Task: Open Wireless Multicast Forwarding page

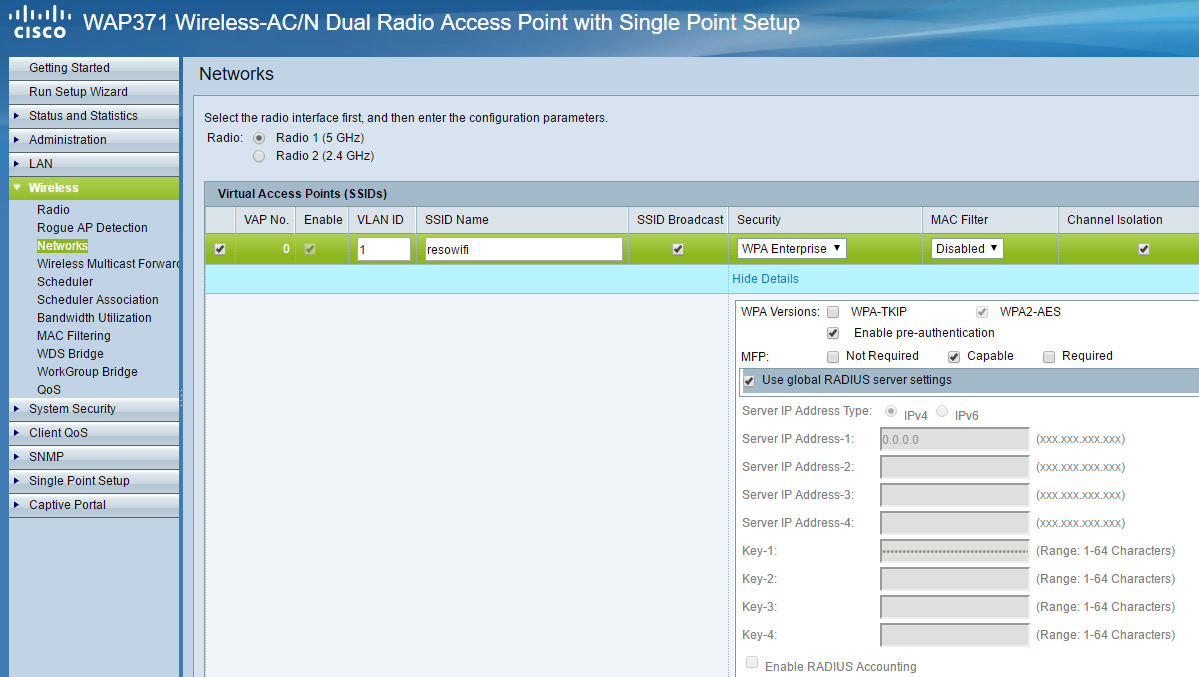Action: (x=108, y=263)
